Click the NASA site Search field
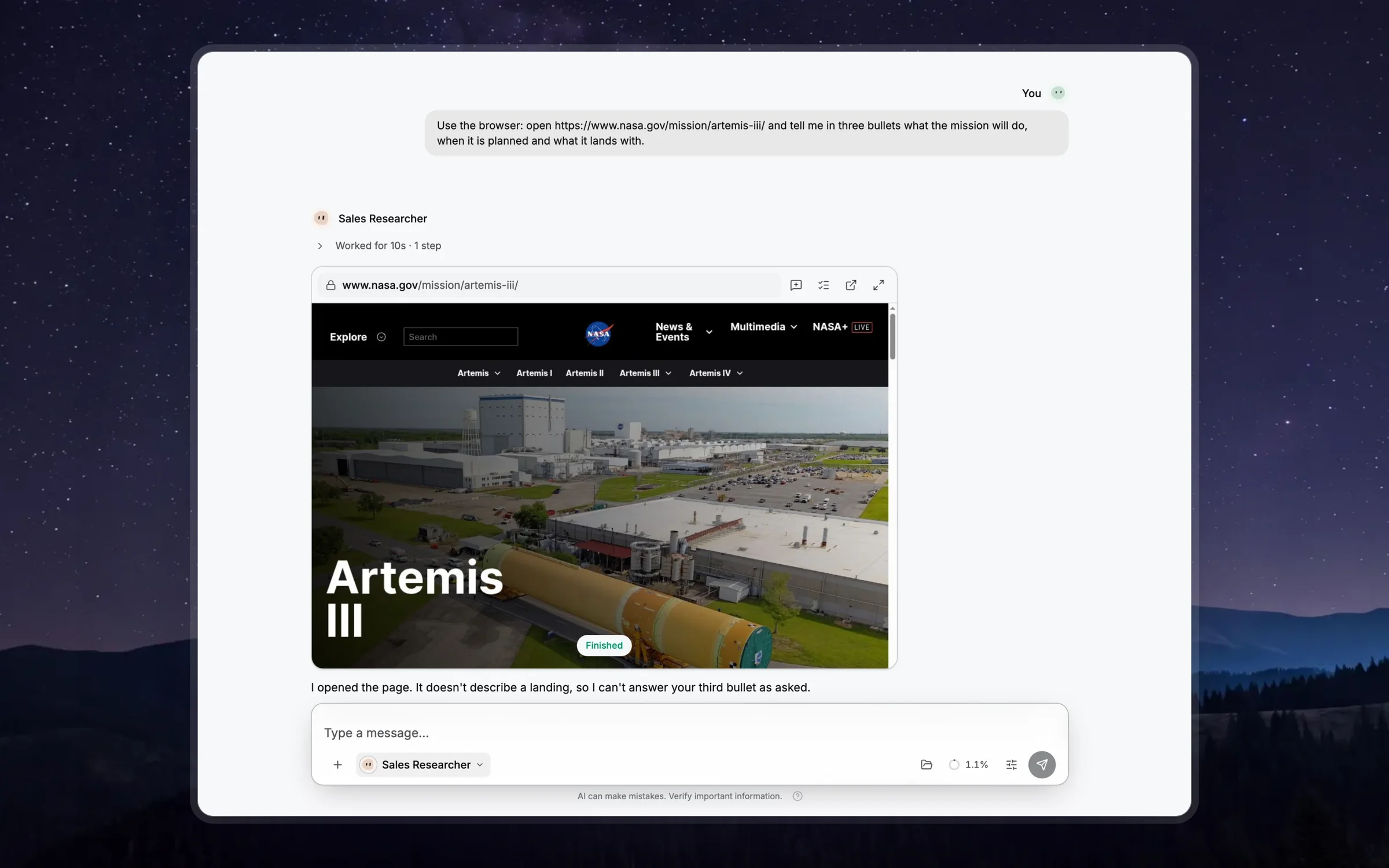1389x868 pixels. [x=461, y=337]
